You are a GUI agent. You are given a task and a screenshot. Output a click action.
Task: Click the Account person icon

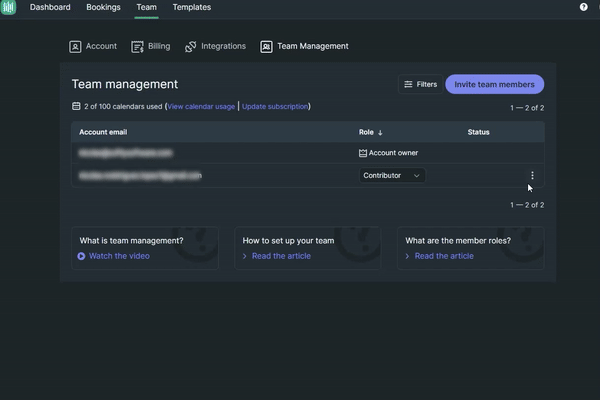coord(75,46)
